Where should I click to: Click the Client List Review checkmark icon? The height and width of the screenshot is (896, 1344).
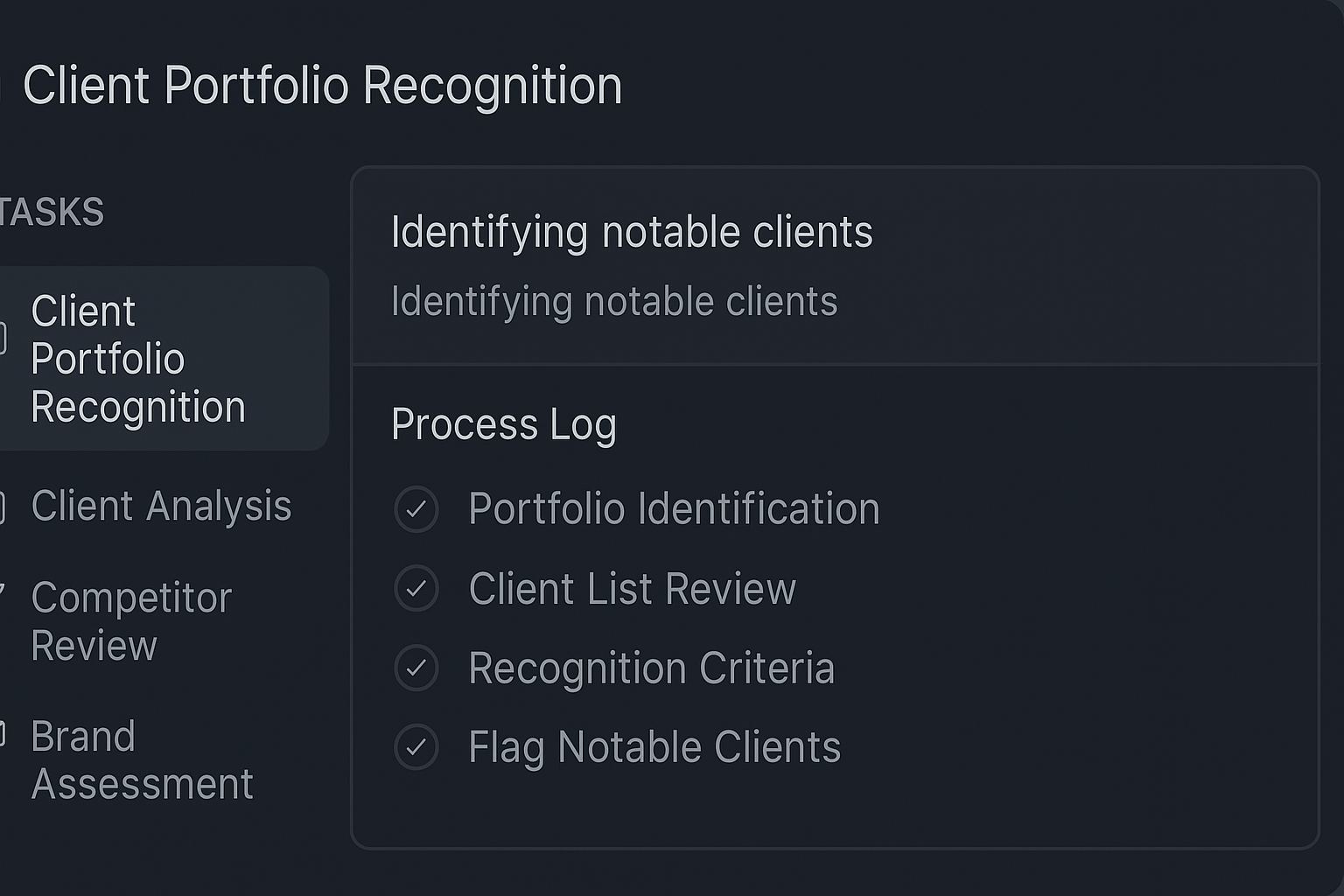(x=416, y=589)
